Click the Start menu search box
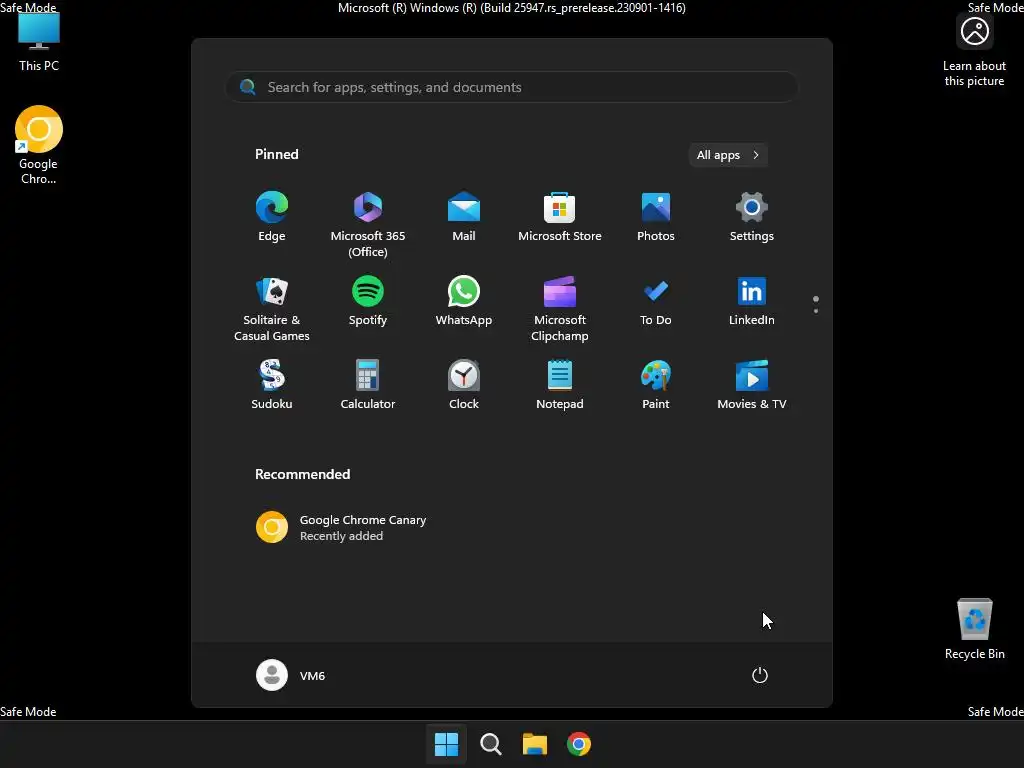 coord(512,87)
